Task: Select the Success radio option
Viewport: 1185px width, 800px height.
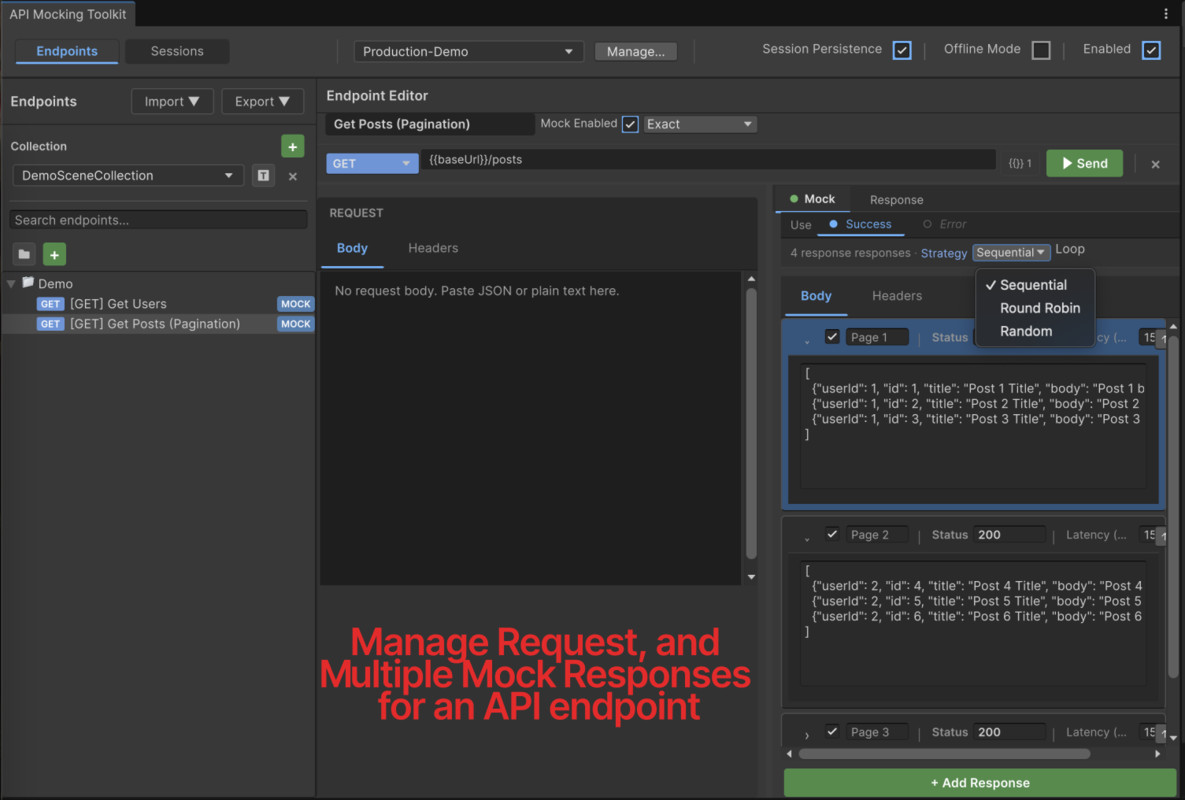Action: (859, 224)
